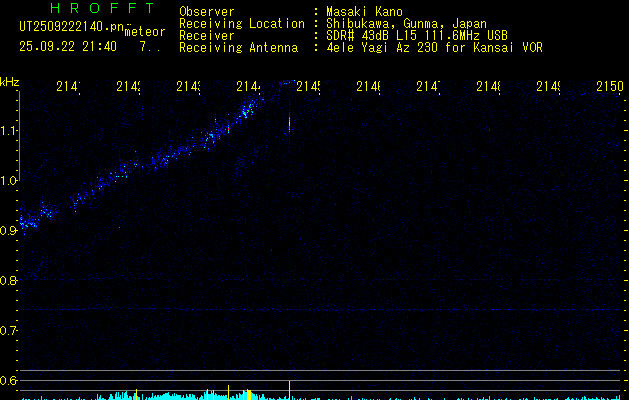Click the bright red-yellow meteor echo streak
Image resolution: width=629 pixels, height=400 pixels.
click(x=289, y=122)
